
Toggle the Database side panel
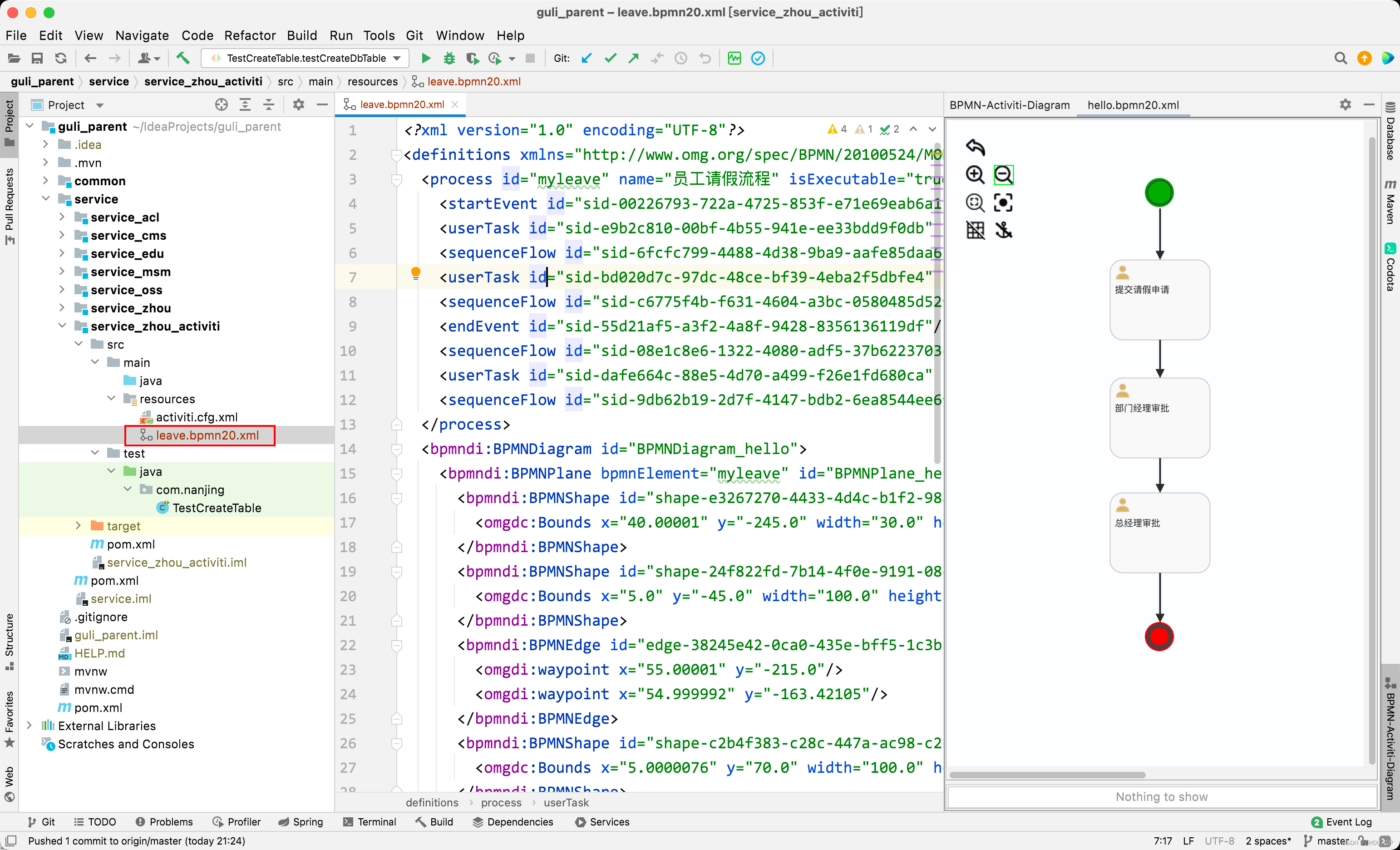(1390, 131)
